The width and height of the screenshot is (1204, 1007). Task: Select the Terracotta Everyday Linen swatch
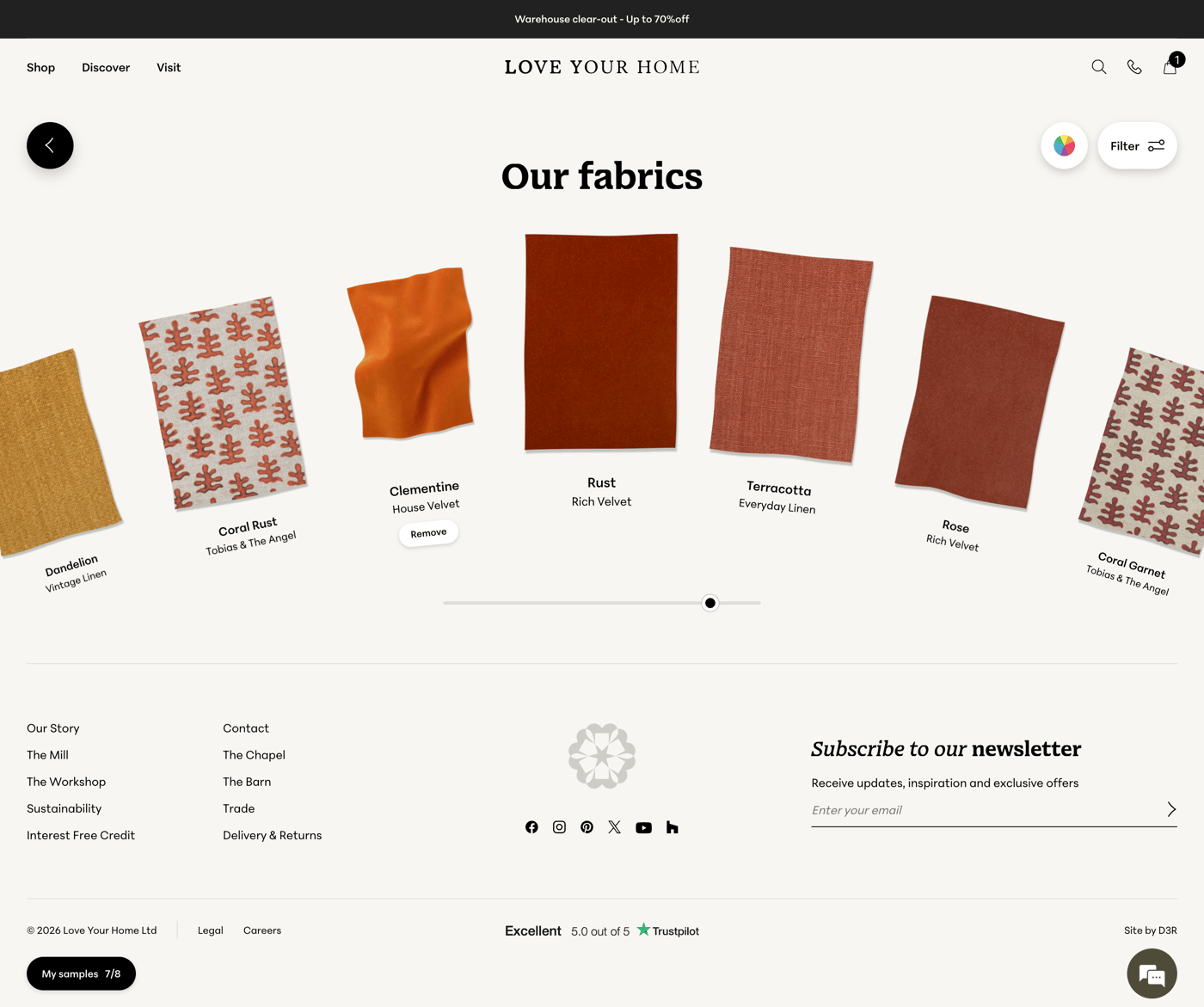pyautogui.click(x=791, y=354)
